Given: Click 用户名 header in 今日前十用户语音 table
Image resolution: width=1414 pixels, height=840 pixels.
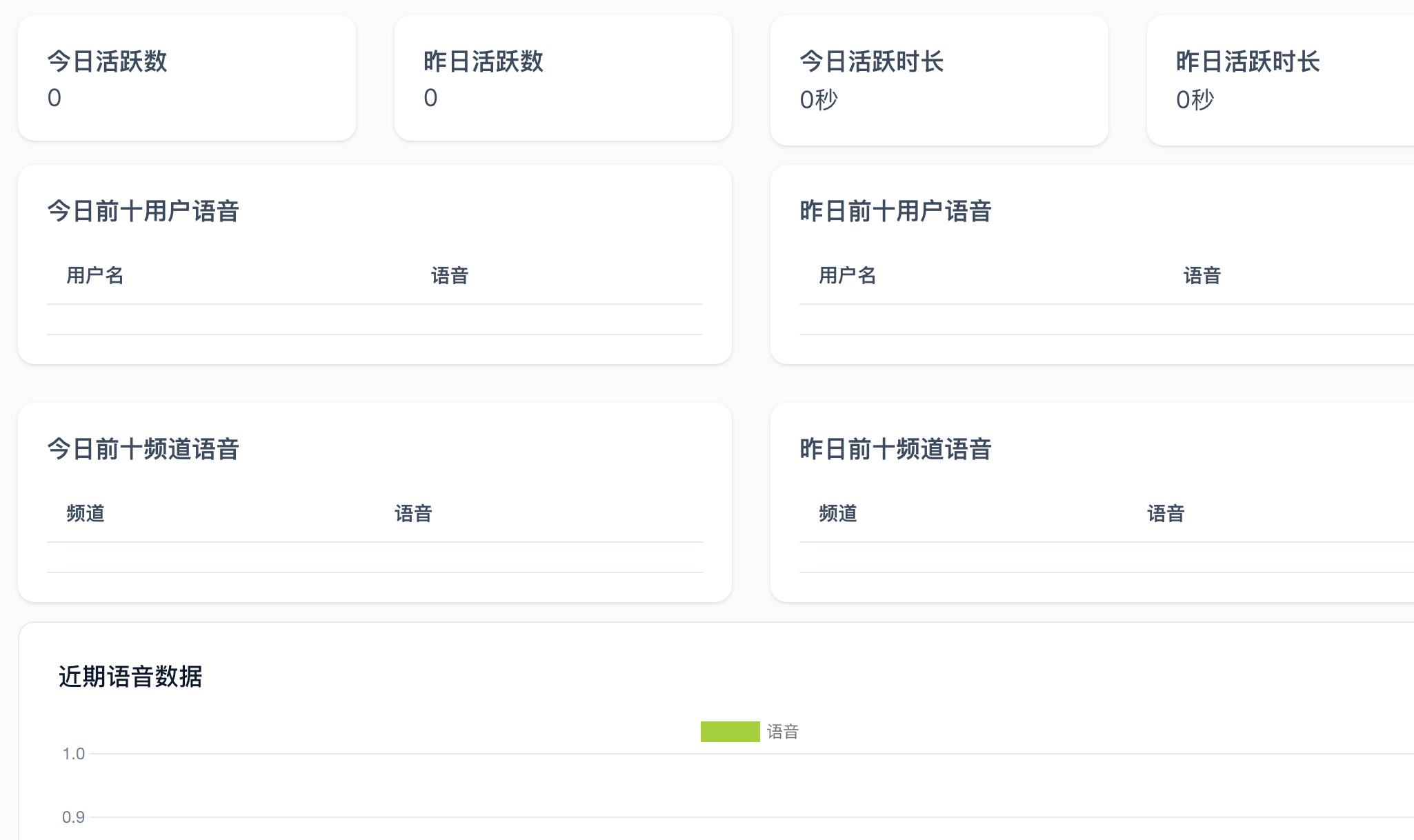Looking at the screenshot, I should click(x=95, y=276).
